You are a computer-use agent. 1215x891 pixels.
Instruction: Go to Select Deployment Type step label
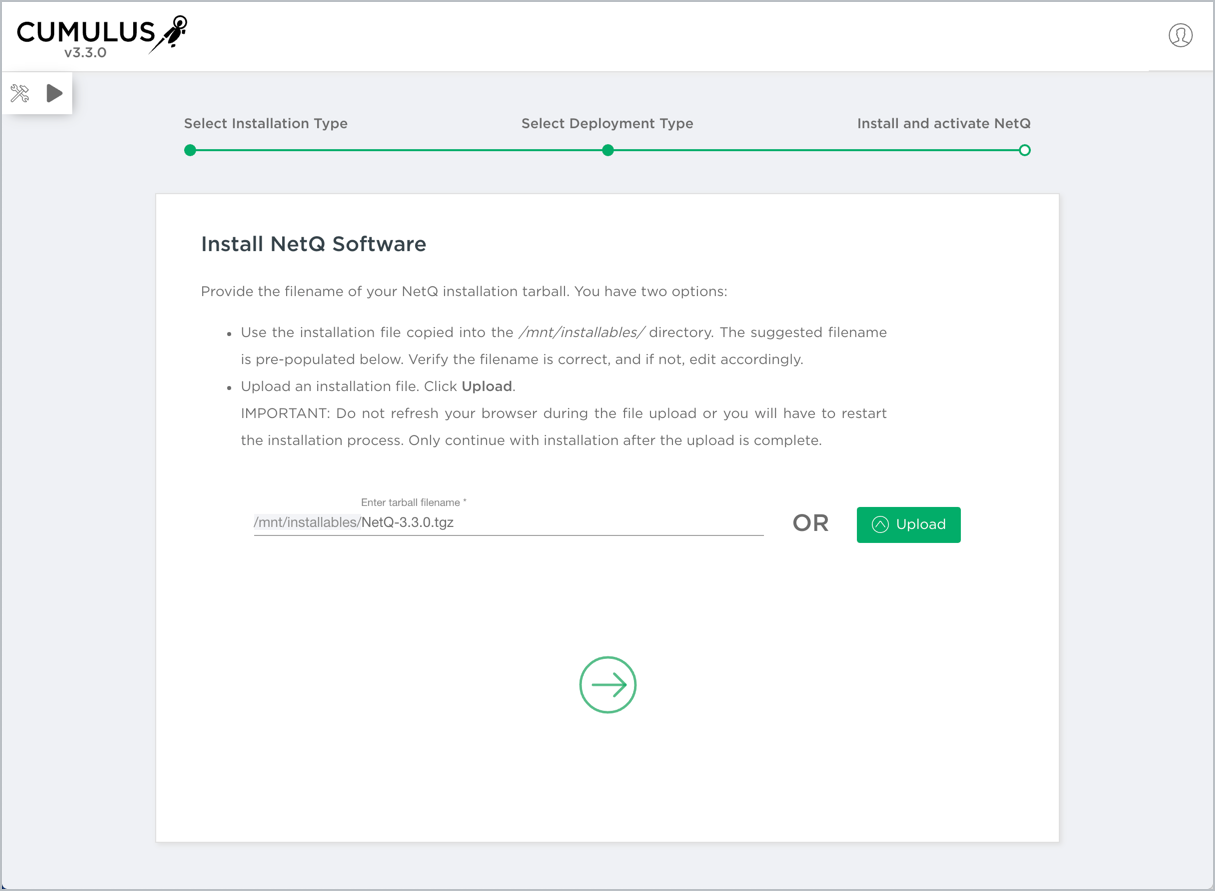click(607, 124)
